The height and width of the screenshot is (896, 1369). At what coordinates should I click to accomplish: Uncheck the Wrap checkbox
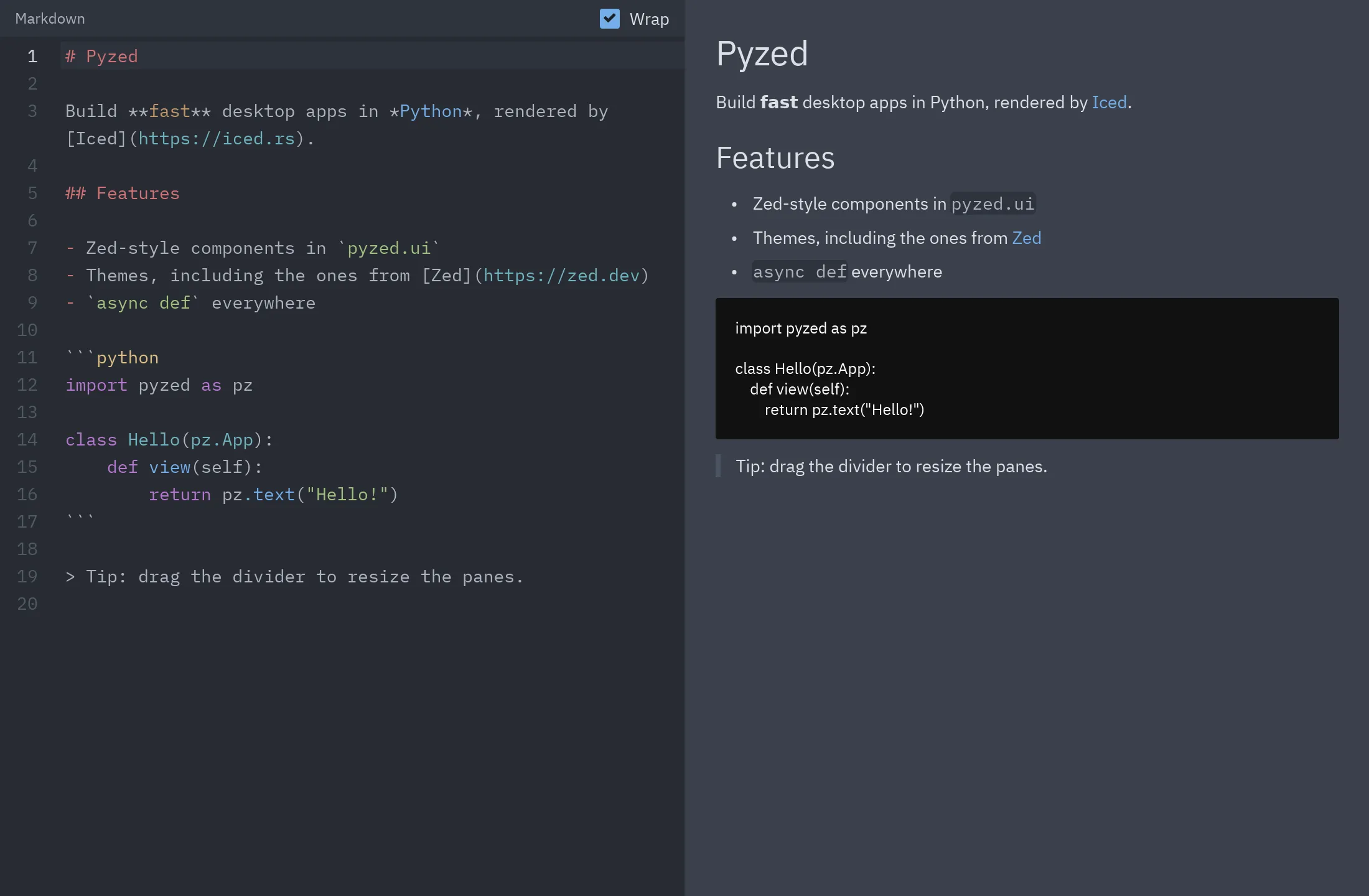coord(609,19)
